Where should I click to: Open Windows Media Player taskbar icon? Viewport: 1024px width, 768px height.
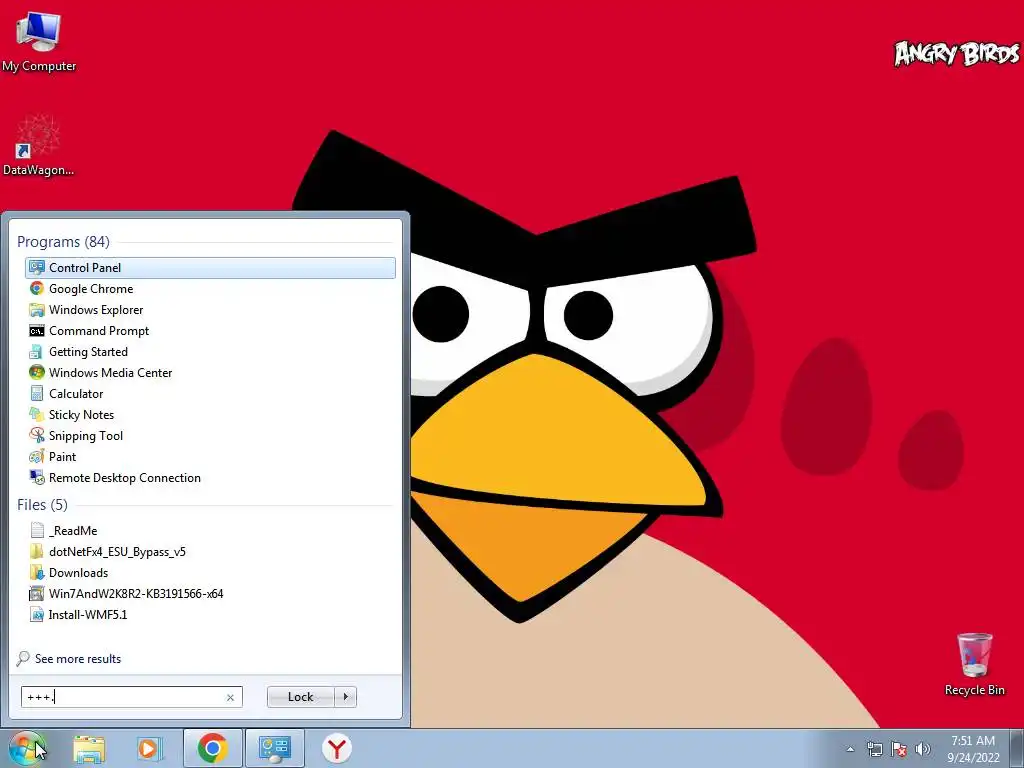pyautogui.click(x=149, y=748)
